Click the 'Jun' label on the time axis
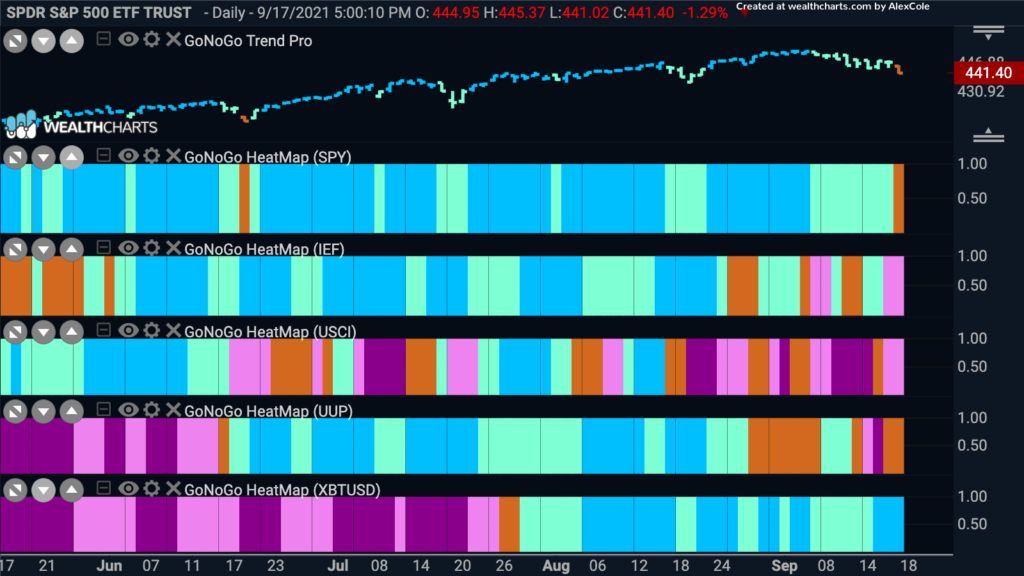Image resolution: width=1024 pixels, height=576 pixels. click(x=109, y=566)
